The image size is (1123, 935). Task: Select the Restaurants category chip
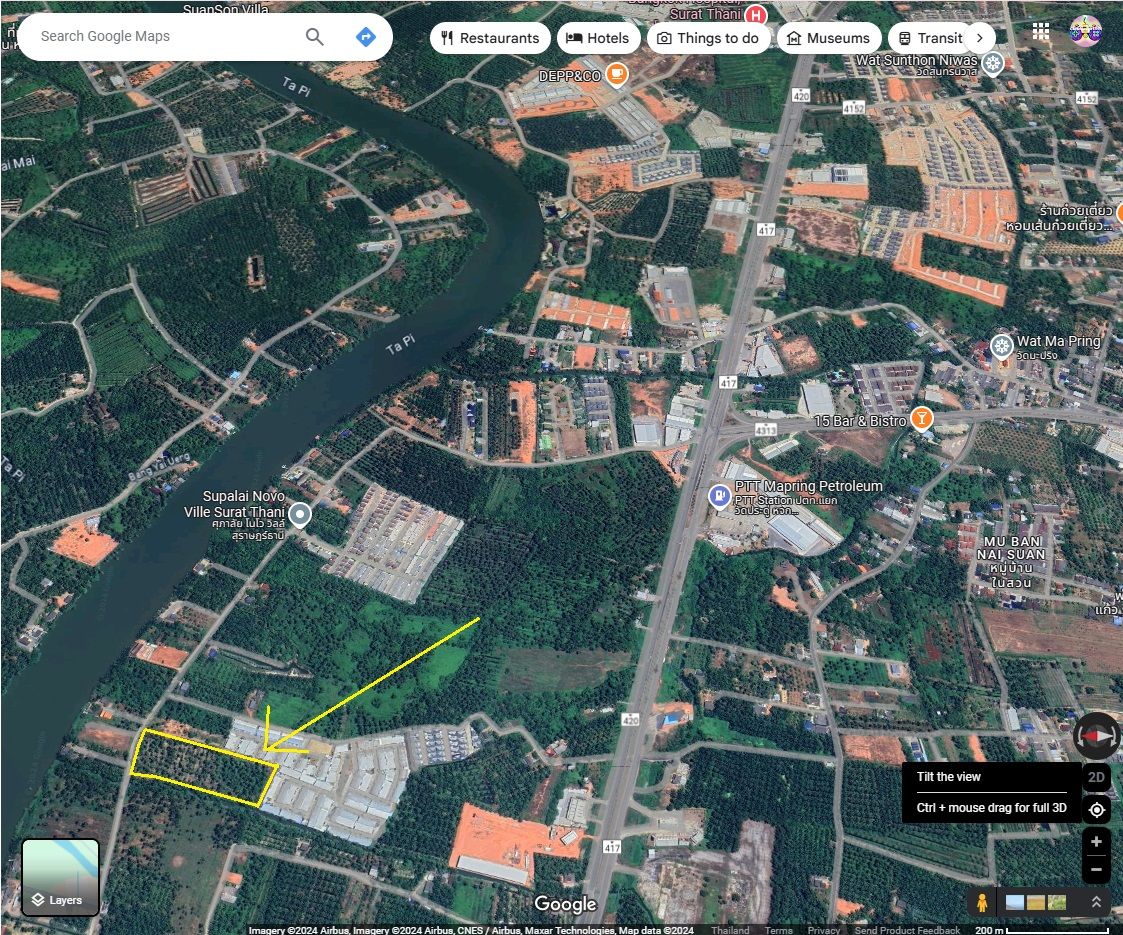click(490, 38)
